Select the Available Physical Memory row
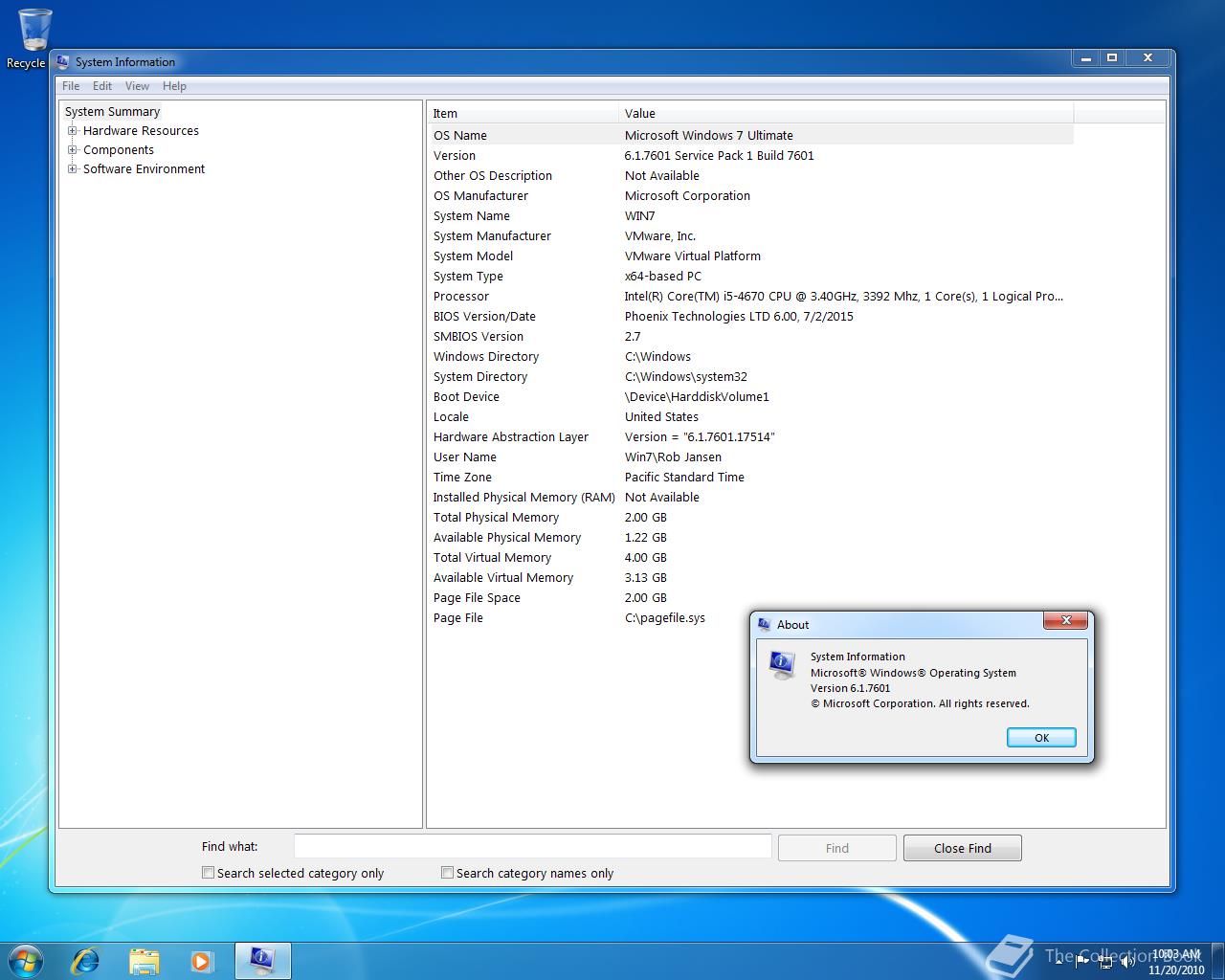This screenshot has width=1225, height=980. pos(750,537)
